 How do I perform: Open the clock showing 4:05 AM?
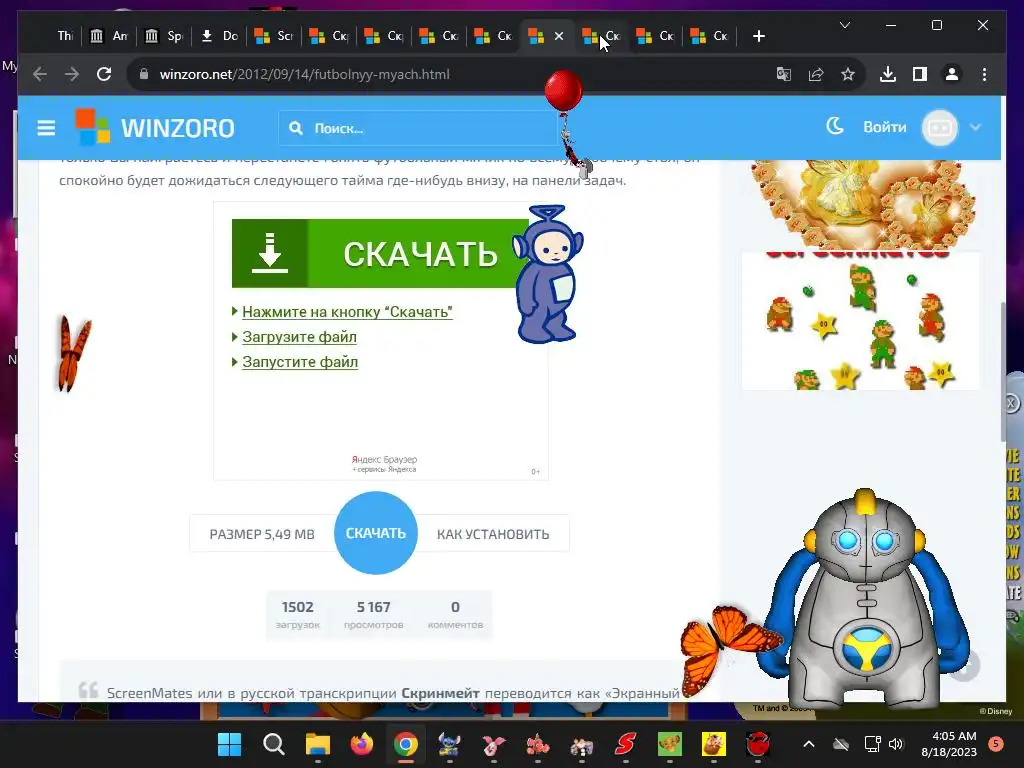point(949,744)
